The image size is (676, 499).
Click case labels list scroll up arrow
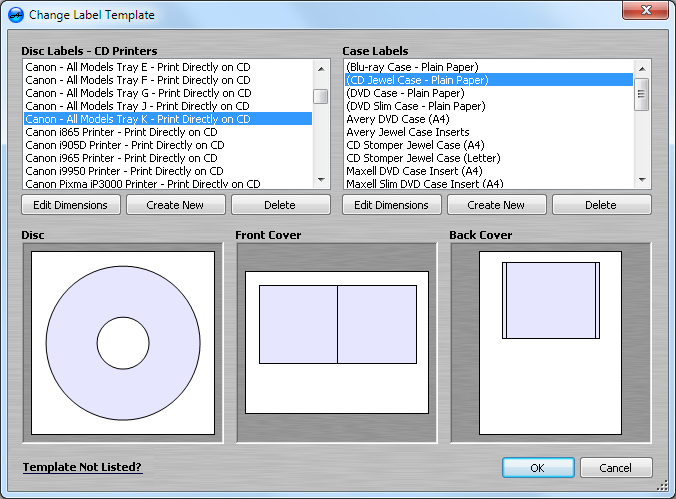coord(642,69)
